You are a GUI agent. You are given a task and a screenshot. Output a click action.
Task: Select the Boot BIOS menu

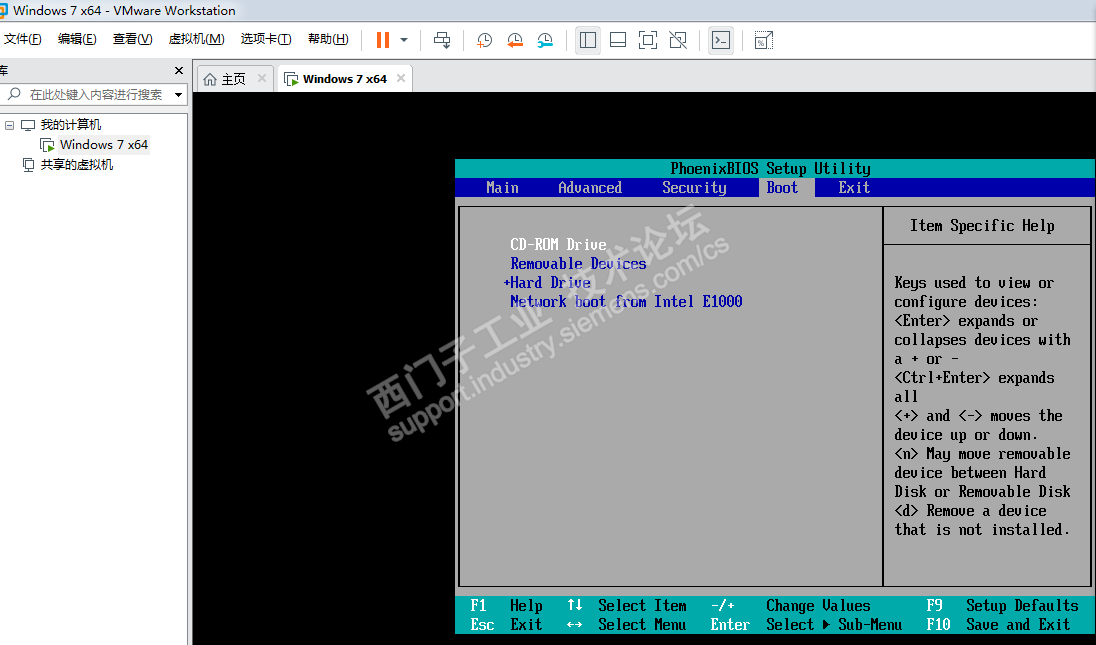(x=782, y=187)
